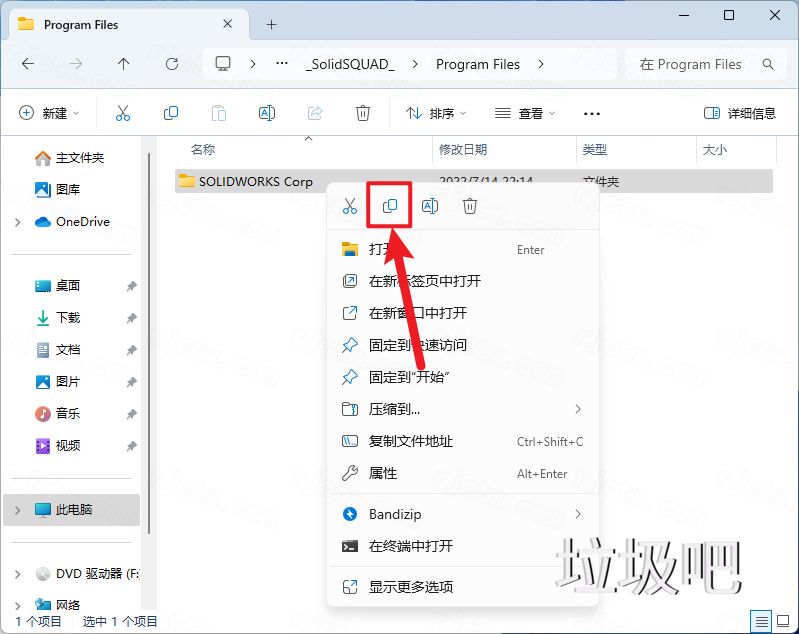Screen dimensions: 799x634
Task: Go up one folder level
Action: pos(123,64)
